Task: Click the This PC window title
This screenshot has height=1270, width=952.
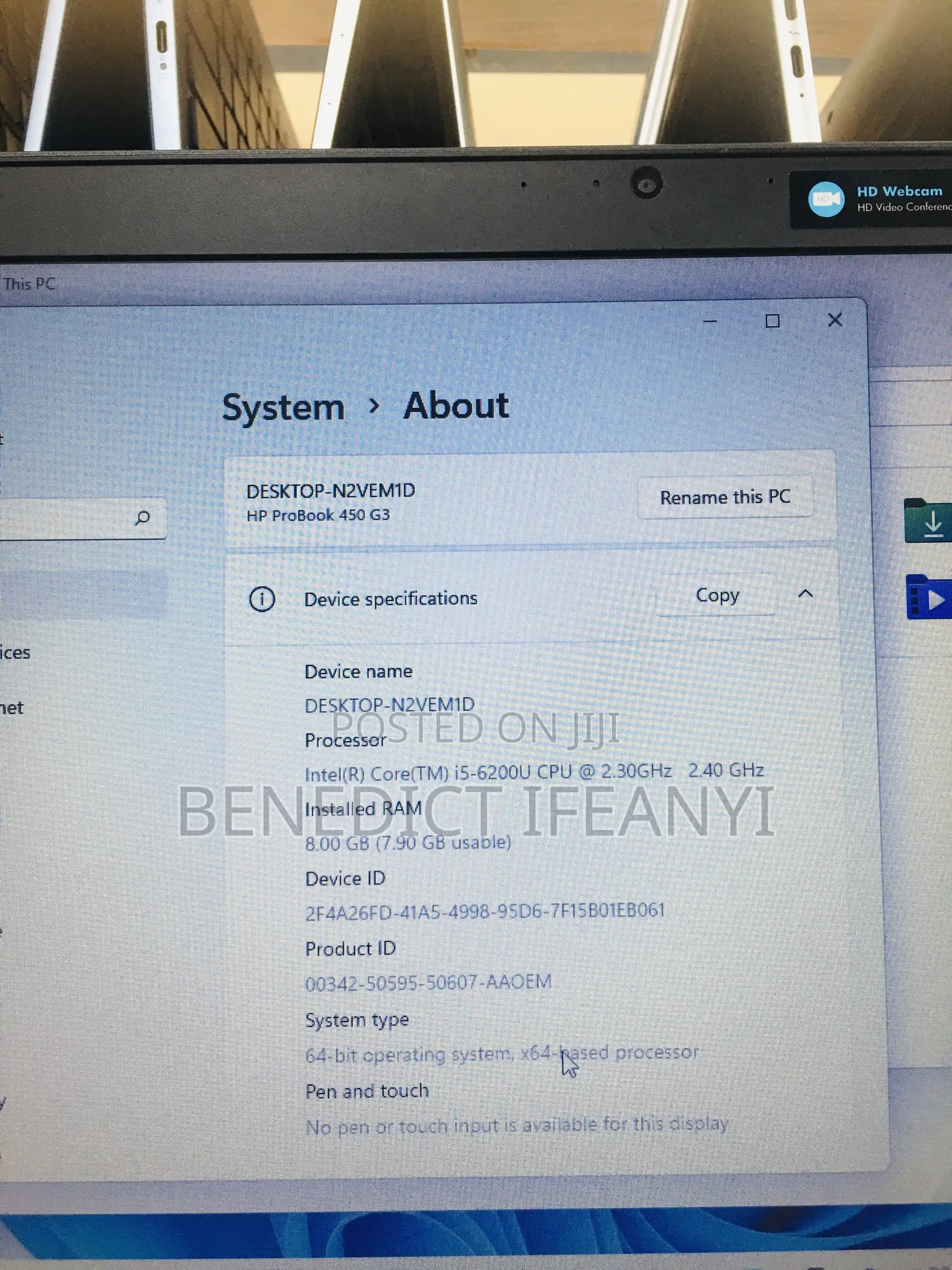Action: click(29, 284)
